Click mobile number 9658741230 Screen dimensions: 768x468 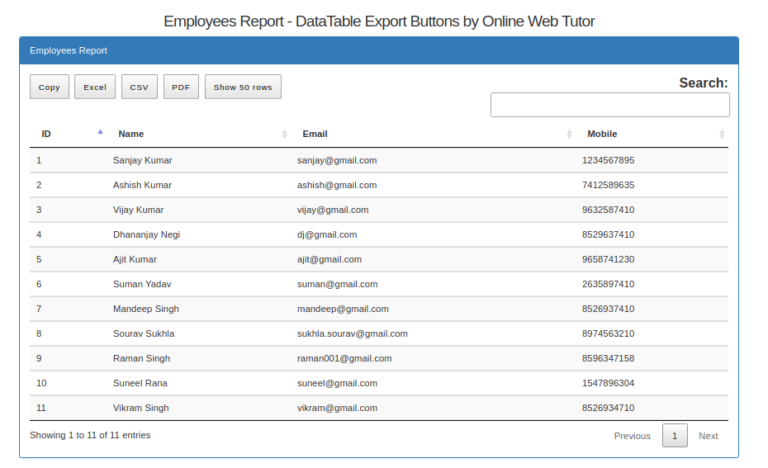[608, 259]
